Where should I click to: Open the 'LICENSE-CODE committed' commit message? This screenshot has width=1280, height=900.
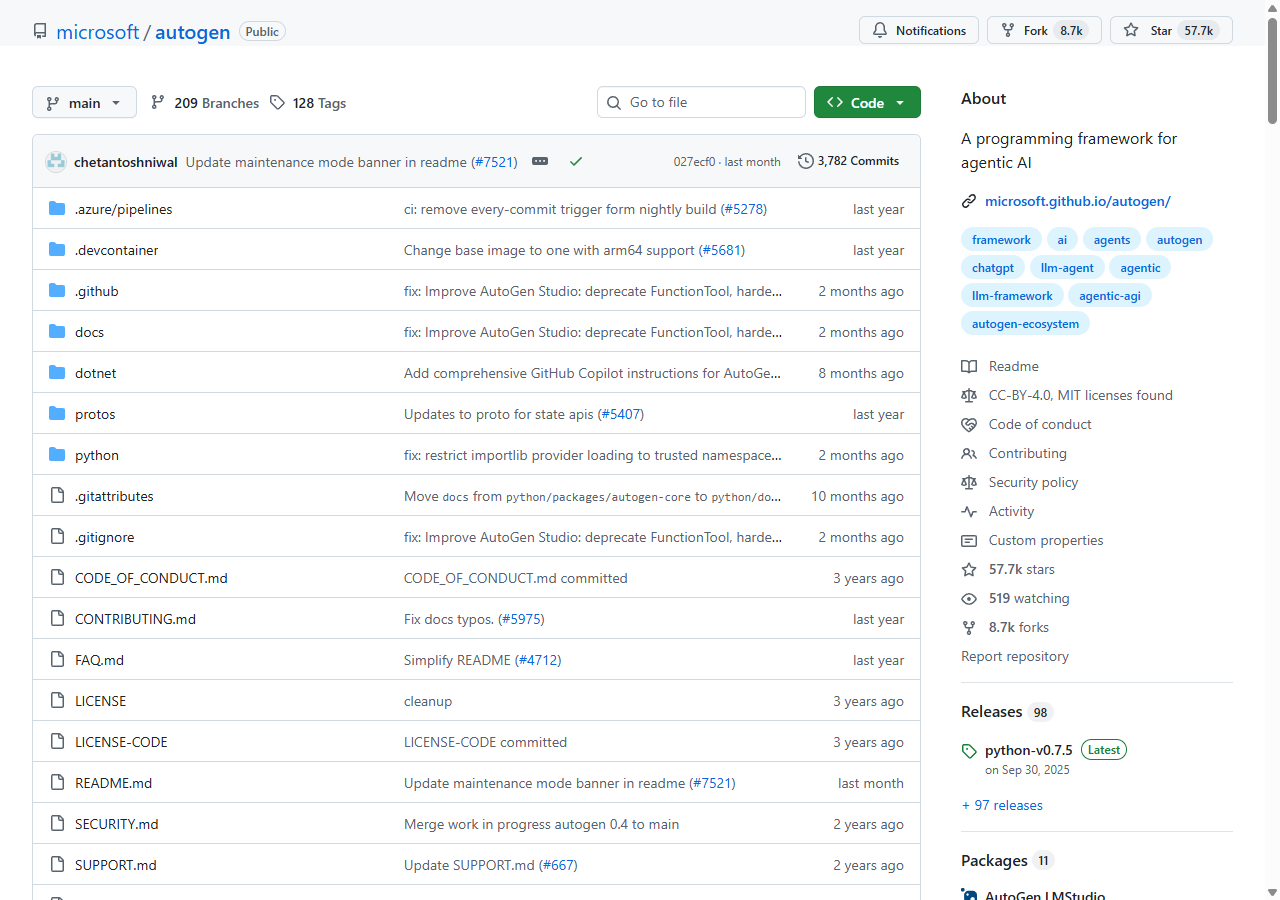click(485, 742)
